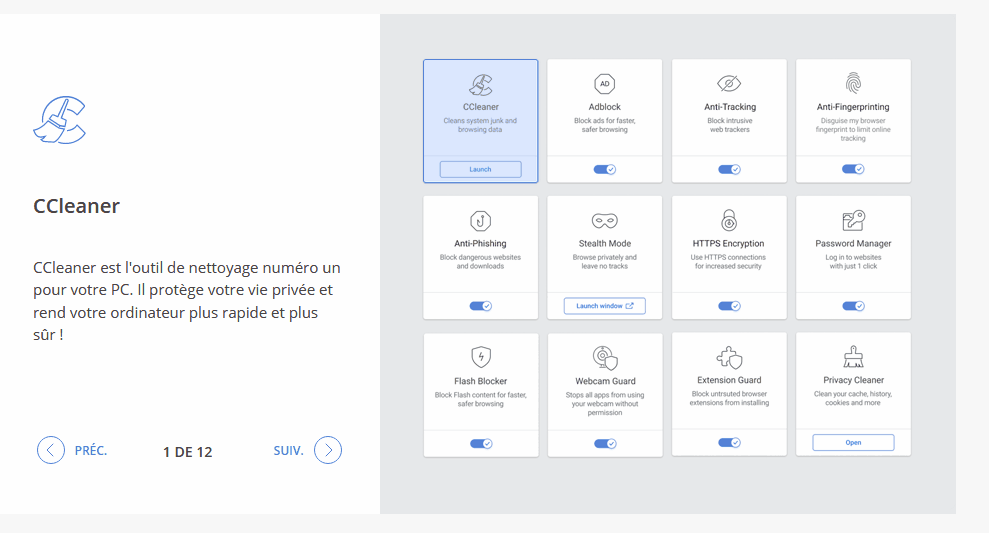Click the Adblock AD hexagon icon
This screenshot has width=989, height=533.
604,84
